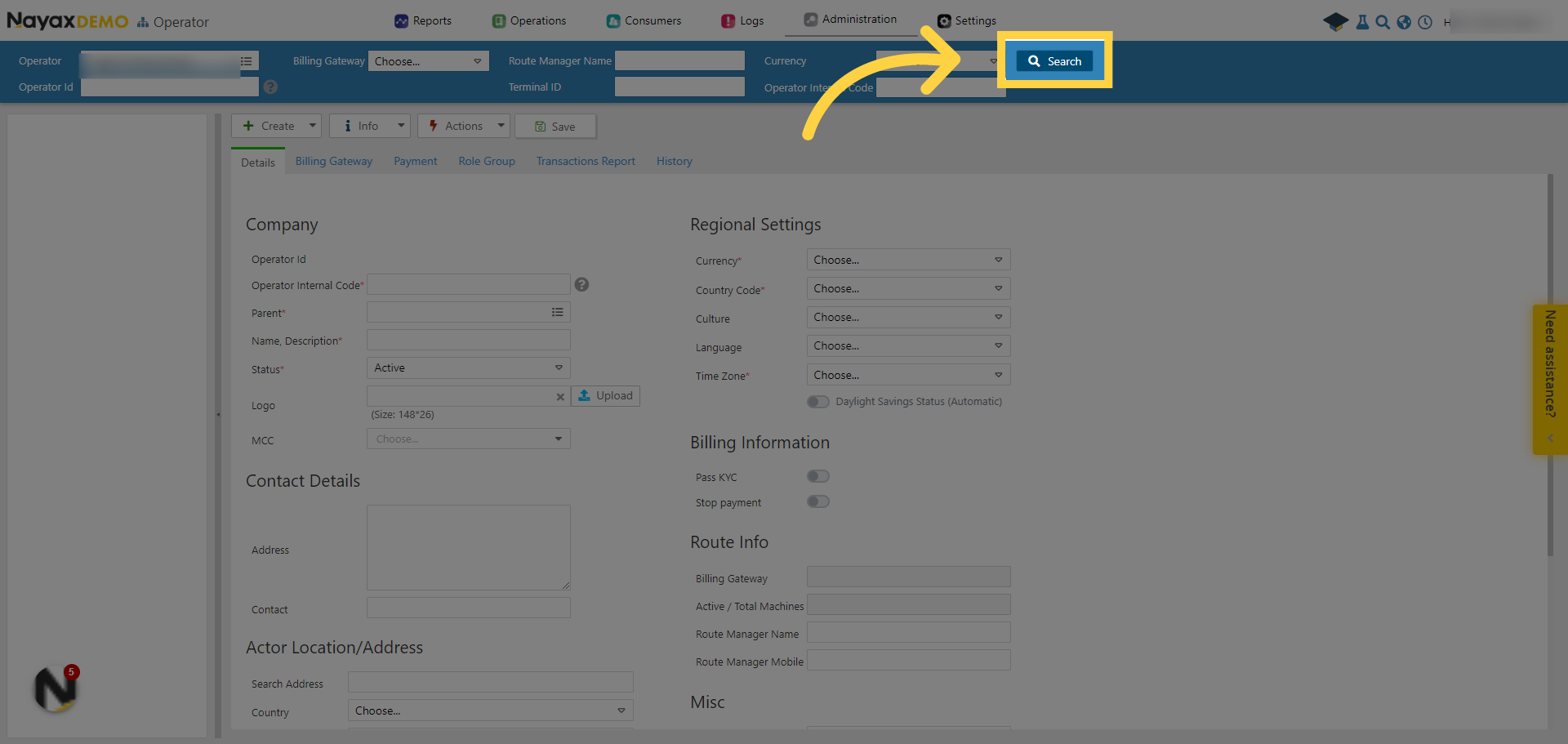This screenshot has width=1568, height=744.
Task: Click help icon next to Operator Internal Code
Action: coord(581,284)
